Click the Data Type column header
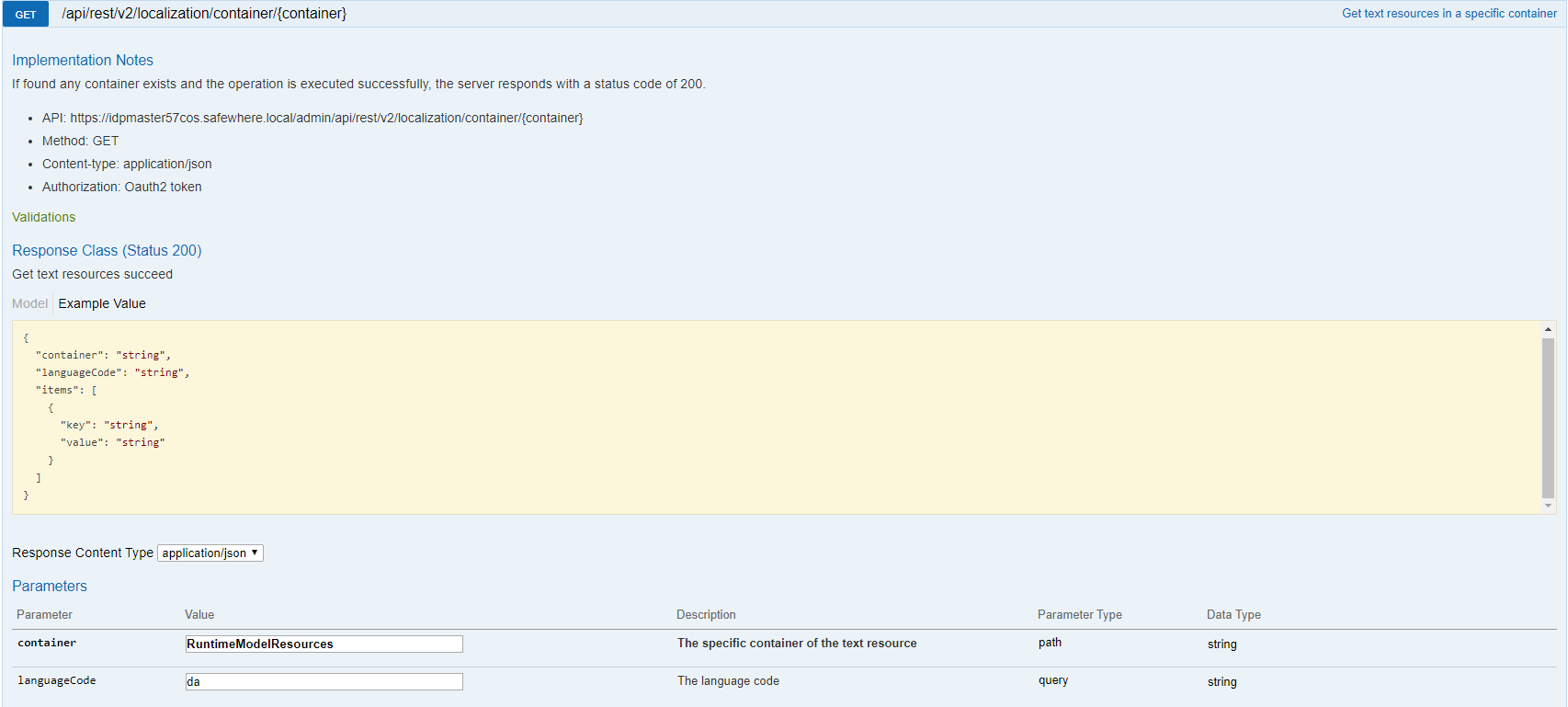 (x=1233, y=614)
